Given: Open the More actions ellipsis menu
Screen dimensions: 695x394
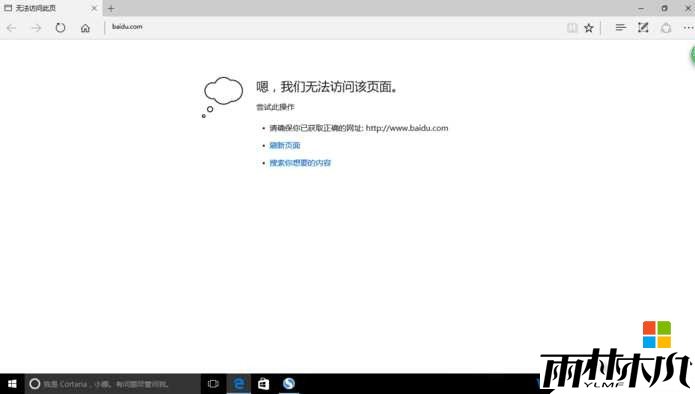Looking at the screenshot, I should tap(688, 28).
